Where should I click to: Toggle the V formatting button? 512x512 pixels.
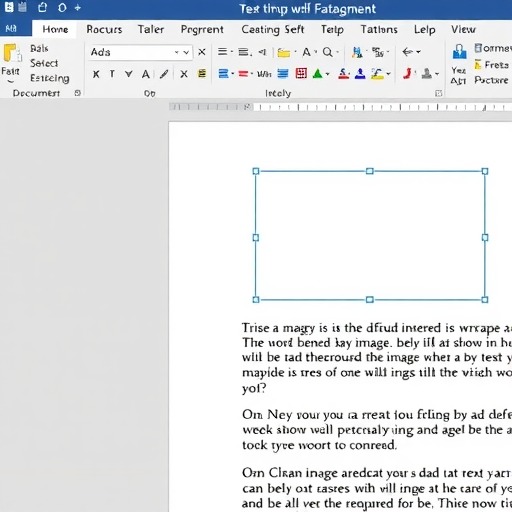(x=129, y=74)
